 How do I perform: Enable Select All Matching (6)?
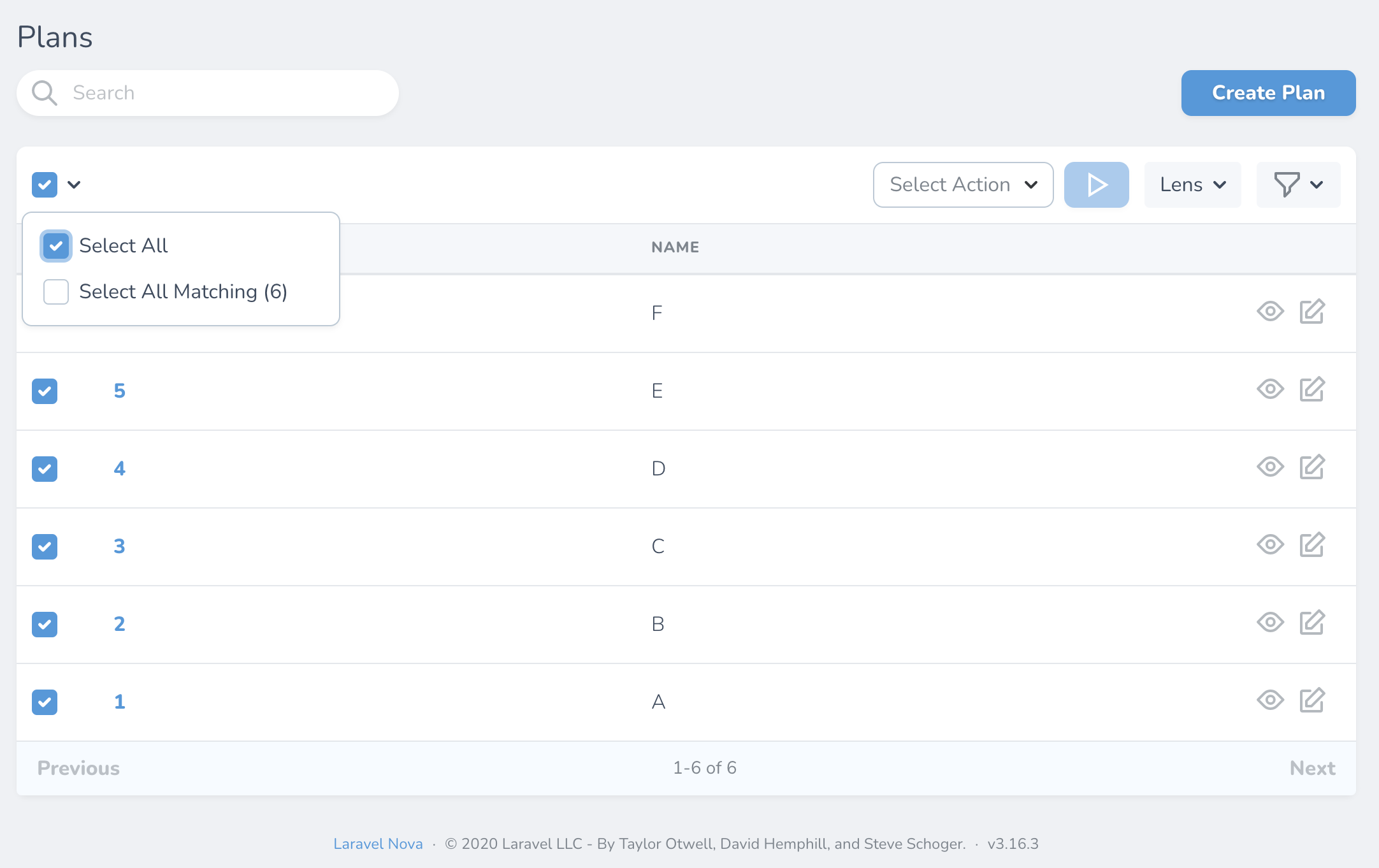(55, 291)
